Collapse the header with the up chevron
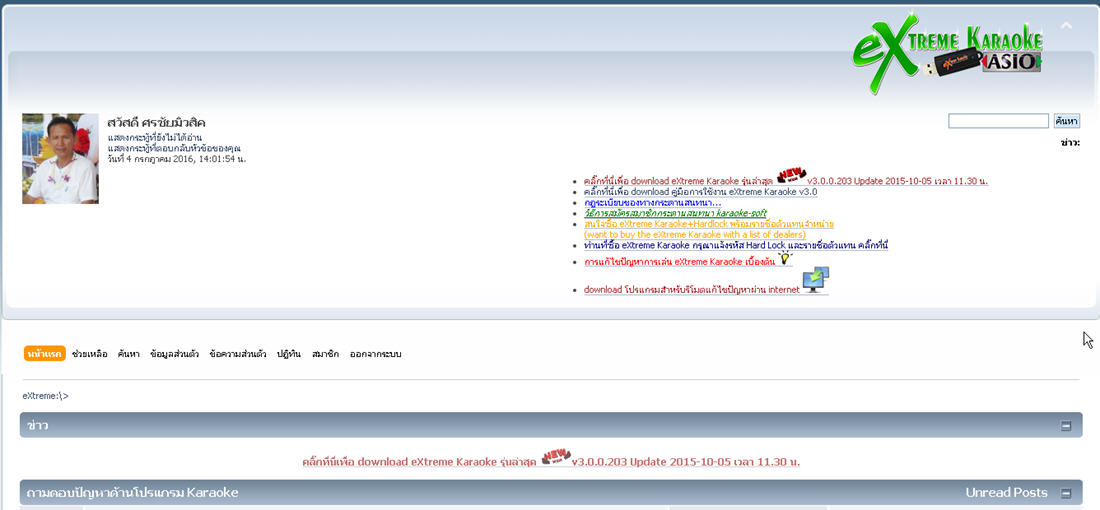Image resolution: width=1100 pixels, height=510 pixels. (x=1066, y=26)
